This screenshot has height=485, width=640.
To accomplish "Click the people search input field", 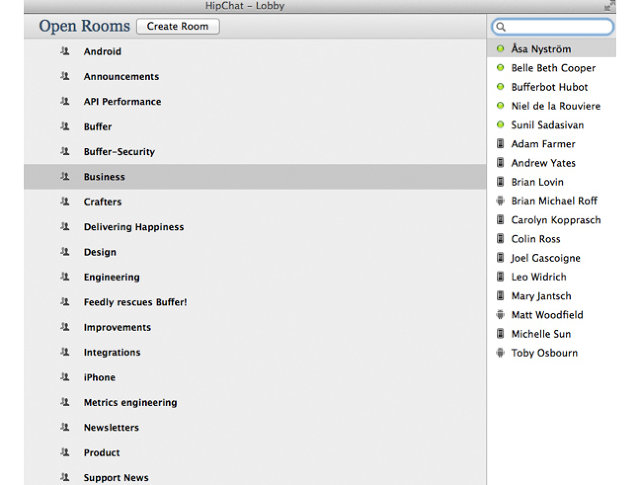I will (x=553, y=27).
